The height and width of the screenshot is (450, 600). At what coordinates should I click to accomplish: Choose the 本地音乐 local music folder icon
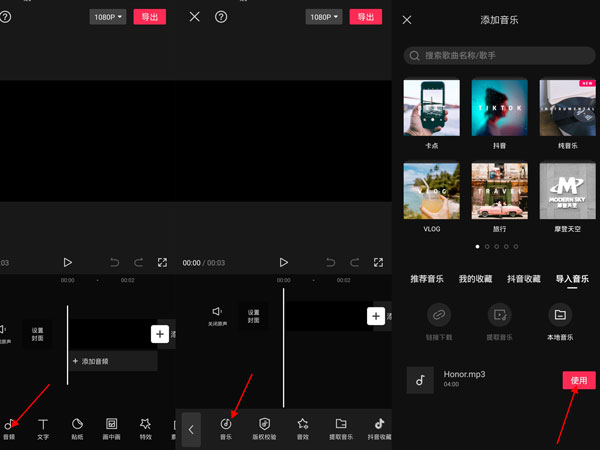click(561, 314)
